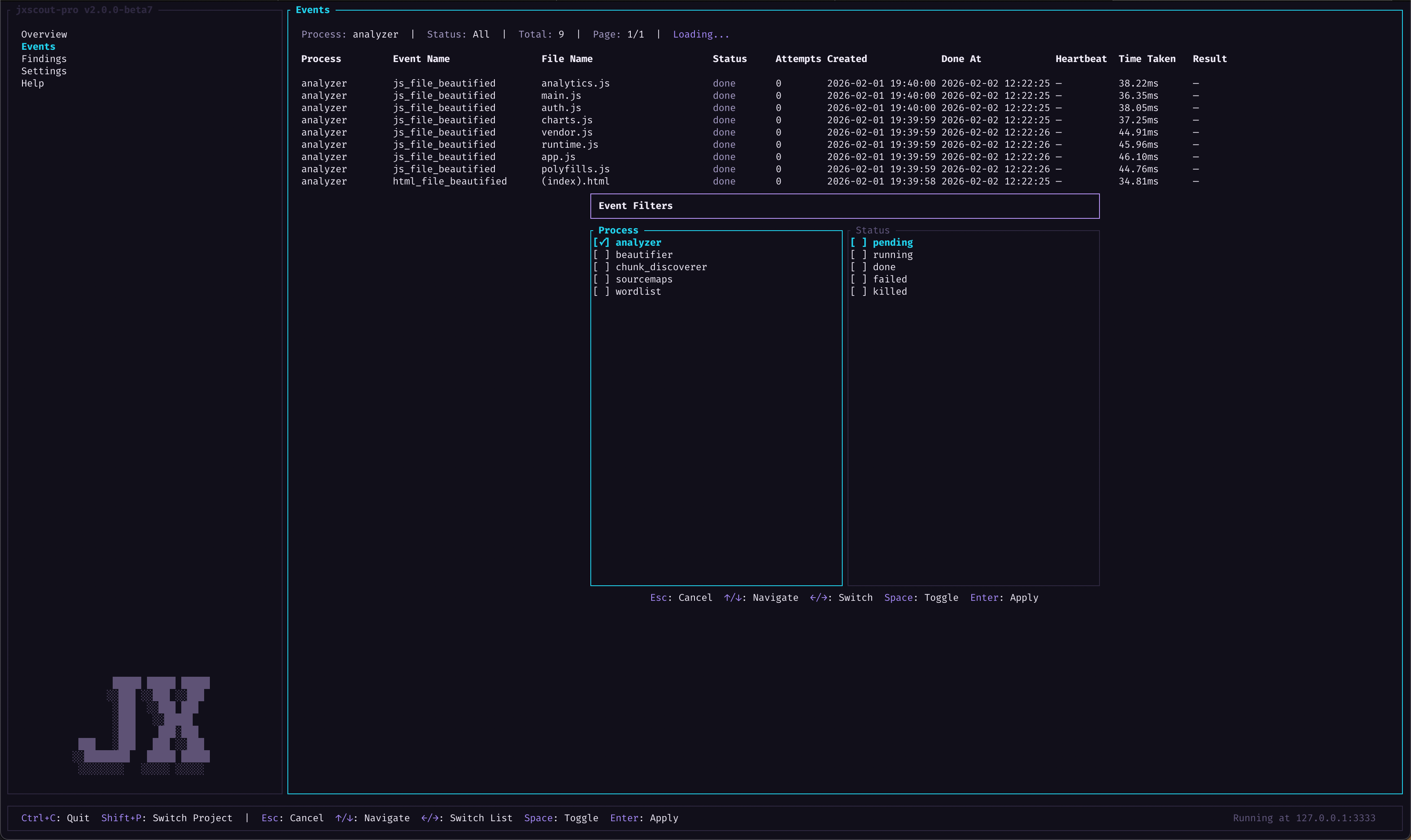The image size is (1411, 840).
Task: Check the beautifier process checkbox
Action: coord(601,255)
